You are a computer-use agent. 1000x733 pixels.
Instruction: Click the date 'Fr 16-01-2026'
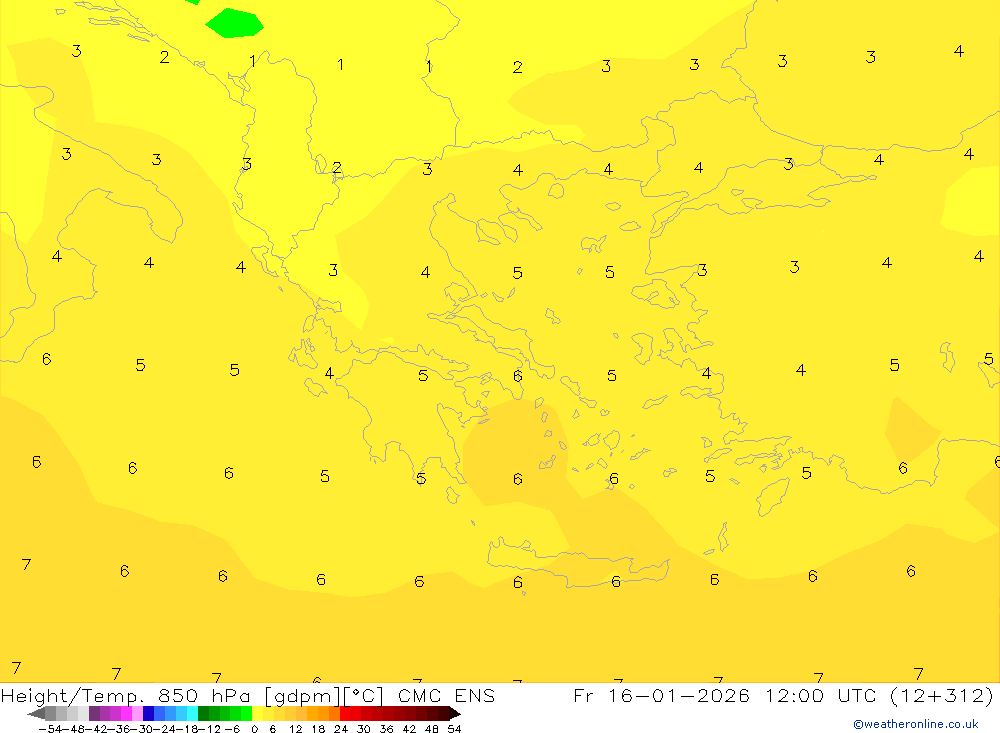[x=661, y=696]
